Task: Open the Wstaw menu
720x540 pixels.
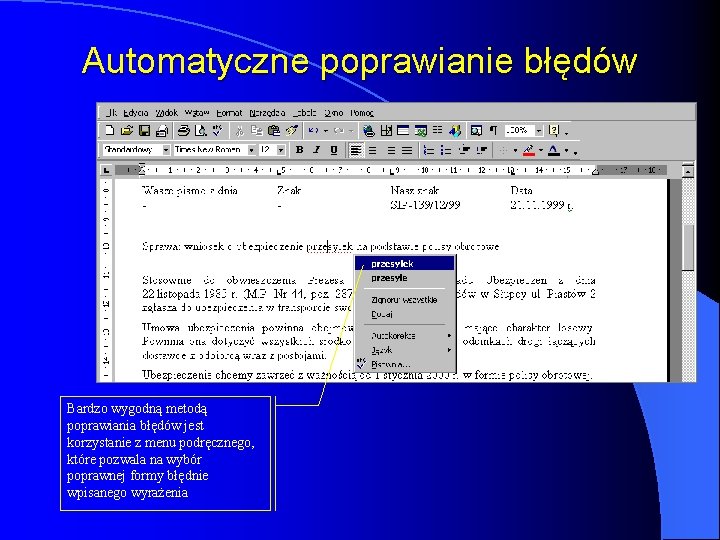Action: click(x=197, y=112)
